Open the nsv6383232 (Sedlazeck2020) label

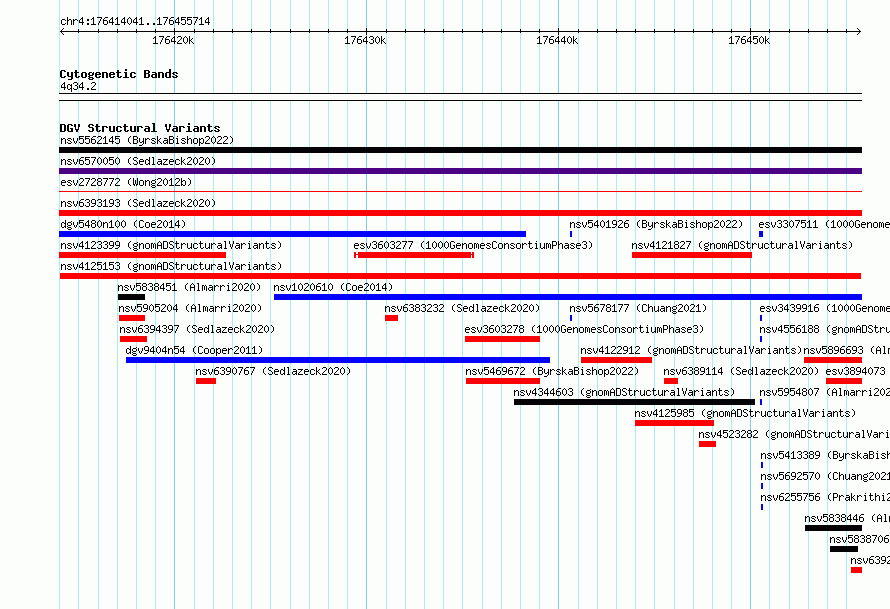pos(462,308)
